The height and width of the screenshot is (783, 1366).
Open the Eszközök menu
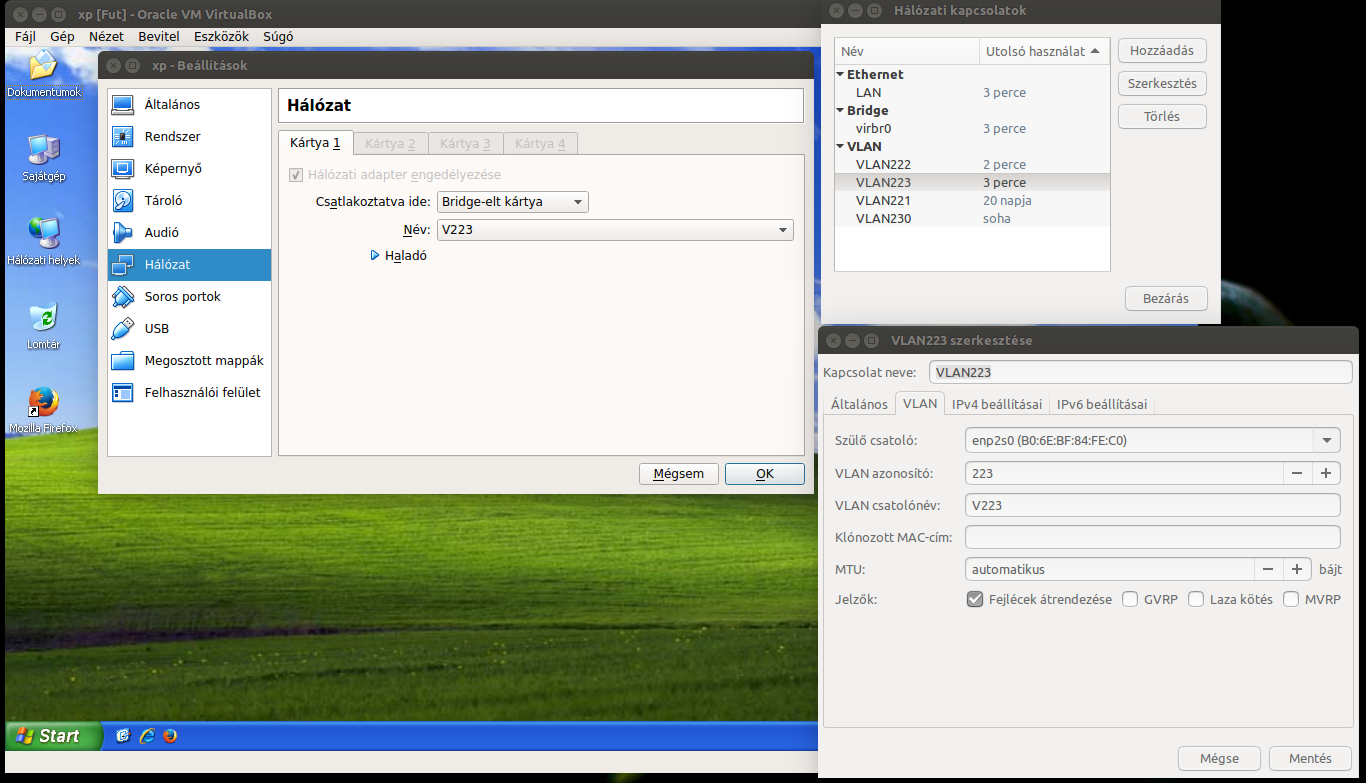click(x=221, y=37)
